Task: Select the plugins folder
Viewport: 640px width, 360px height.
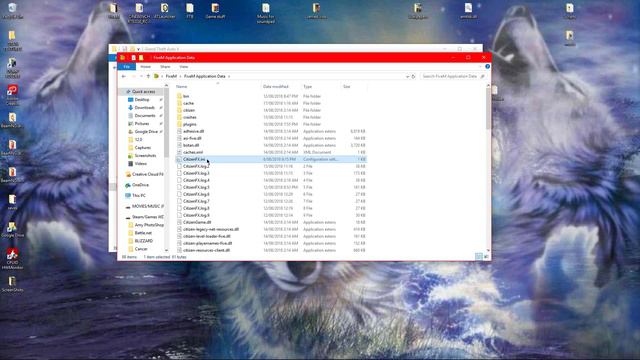Action: pyautogui.click(x=189, y=124)
